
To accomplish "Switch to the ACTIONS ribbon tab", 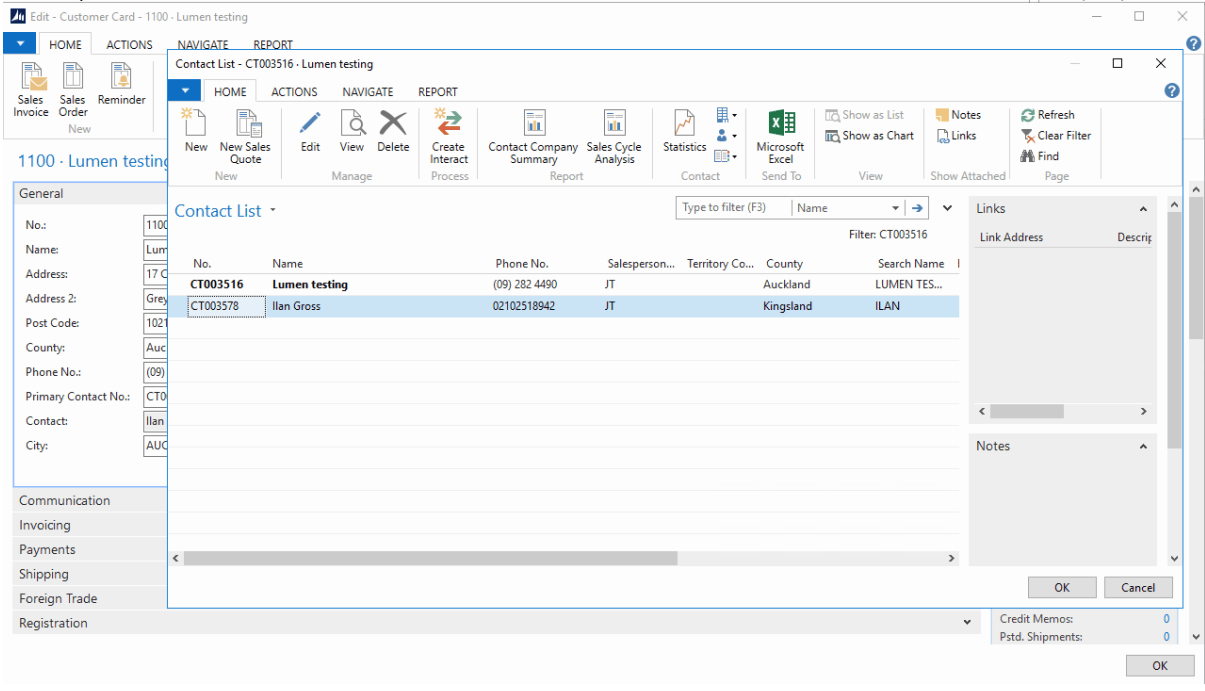I will (x=294, y=92).
